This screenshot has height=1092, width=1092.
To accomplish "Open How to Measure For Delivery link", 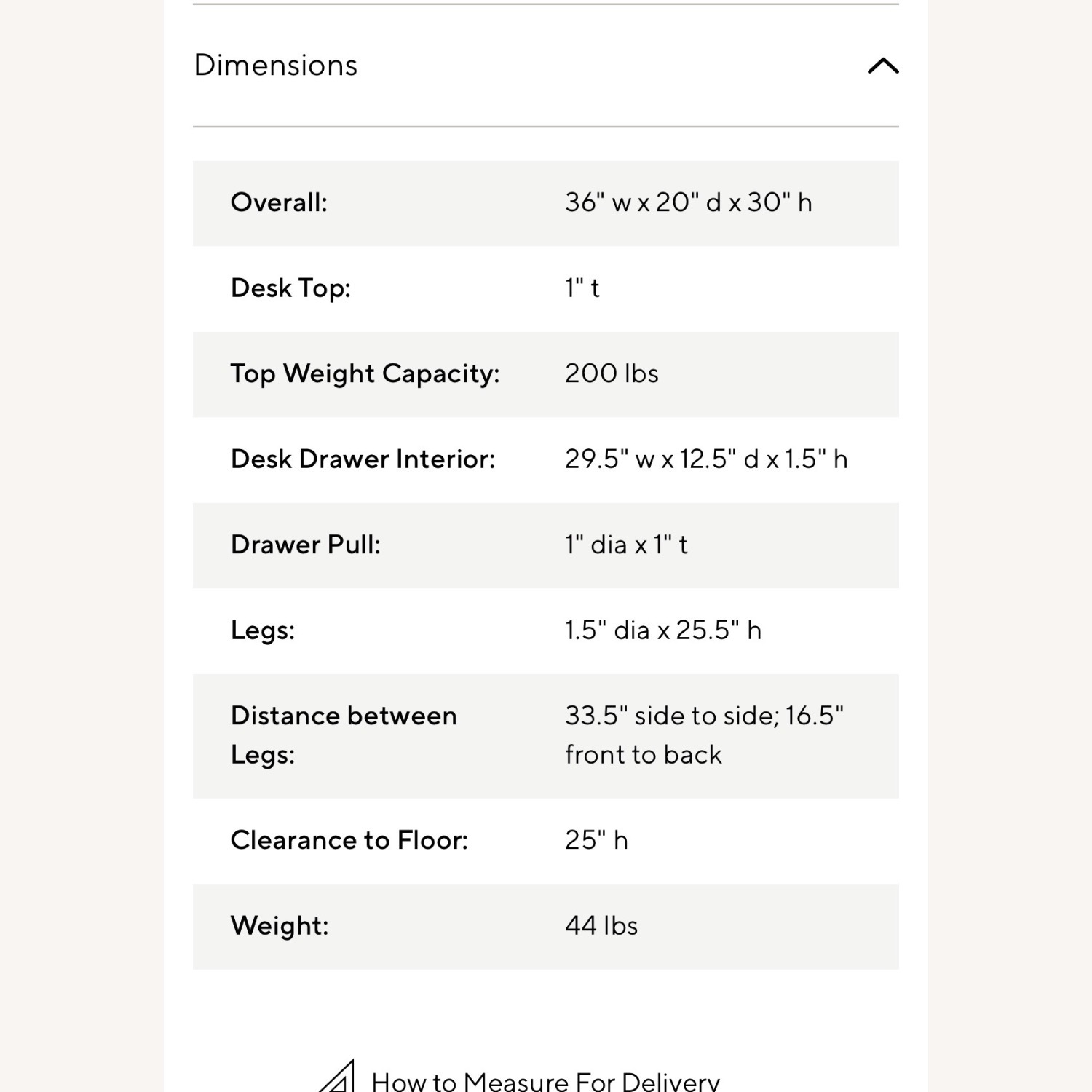I will coord(545,1080).
